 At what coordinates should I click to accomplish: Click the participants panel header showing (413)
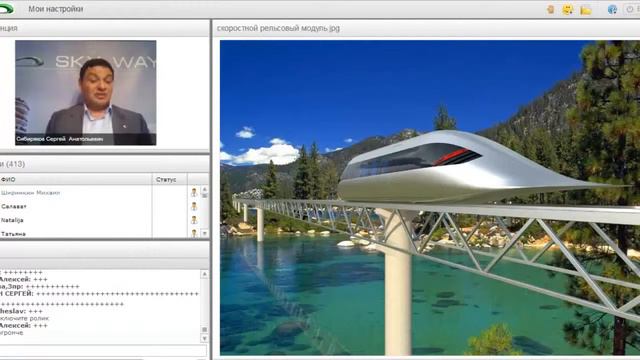tap(104, 164)
